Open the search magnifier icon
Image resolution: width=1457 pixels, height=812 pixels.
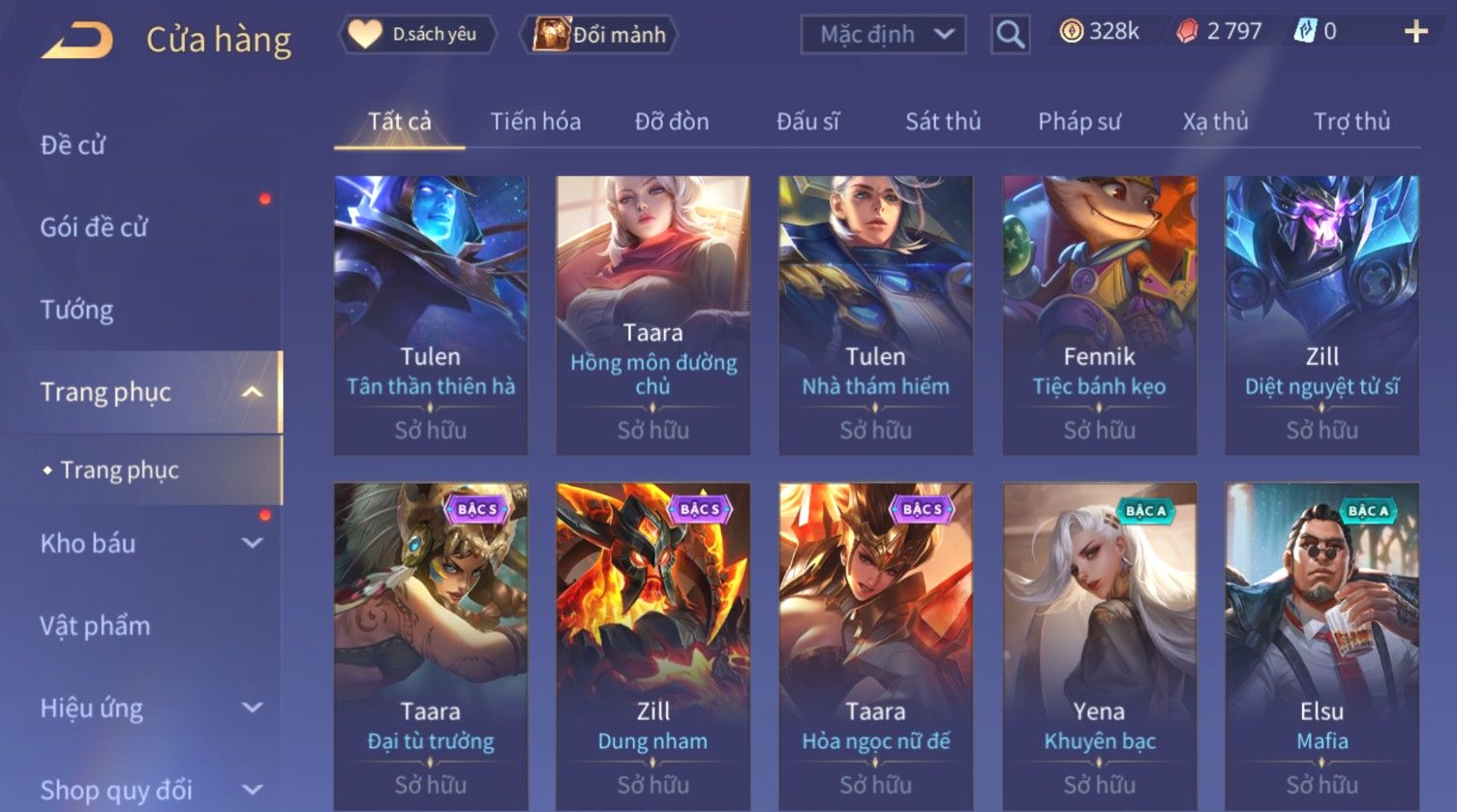(1010, 35)
